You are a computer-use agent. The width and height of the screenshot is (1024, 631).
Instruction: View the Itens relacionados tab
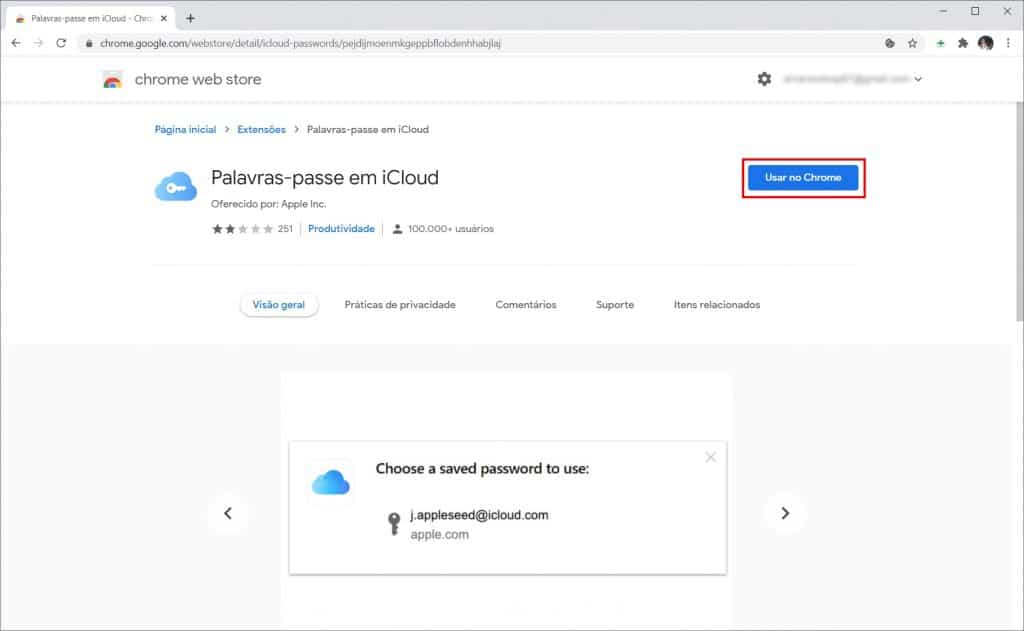tap(716, 305)
